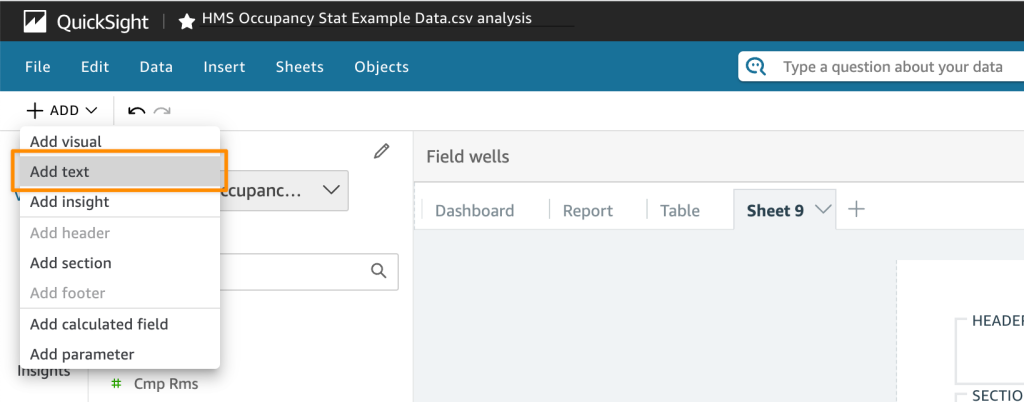Click the undo arrow icon
Screen dimensions: 1024x402
137,110
